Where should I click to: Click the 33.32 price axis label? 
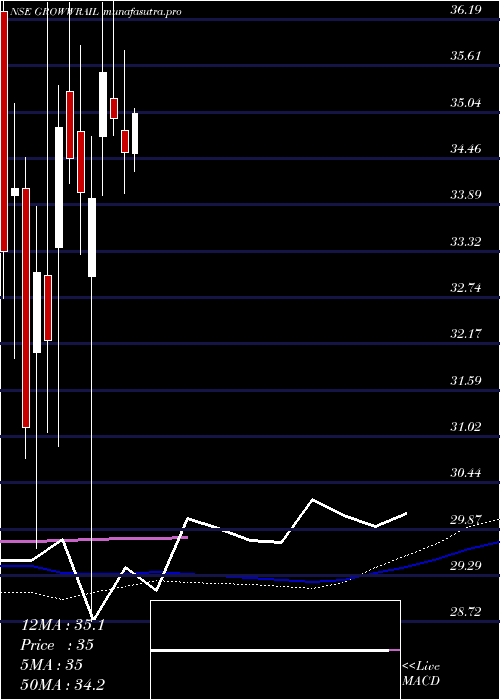[466, 242]
